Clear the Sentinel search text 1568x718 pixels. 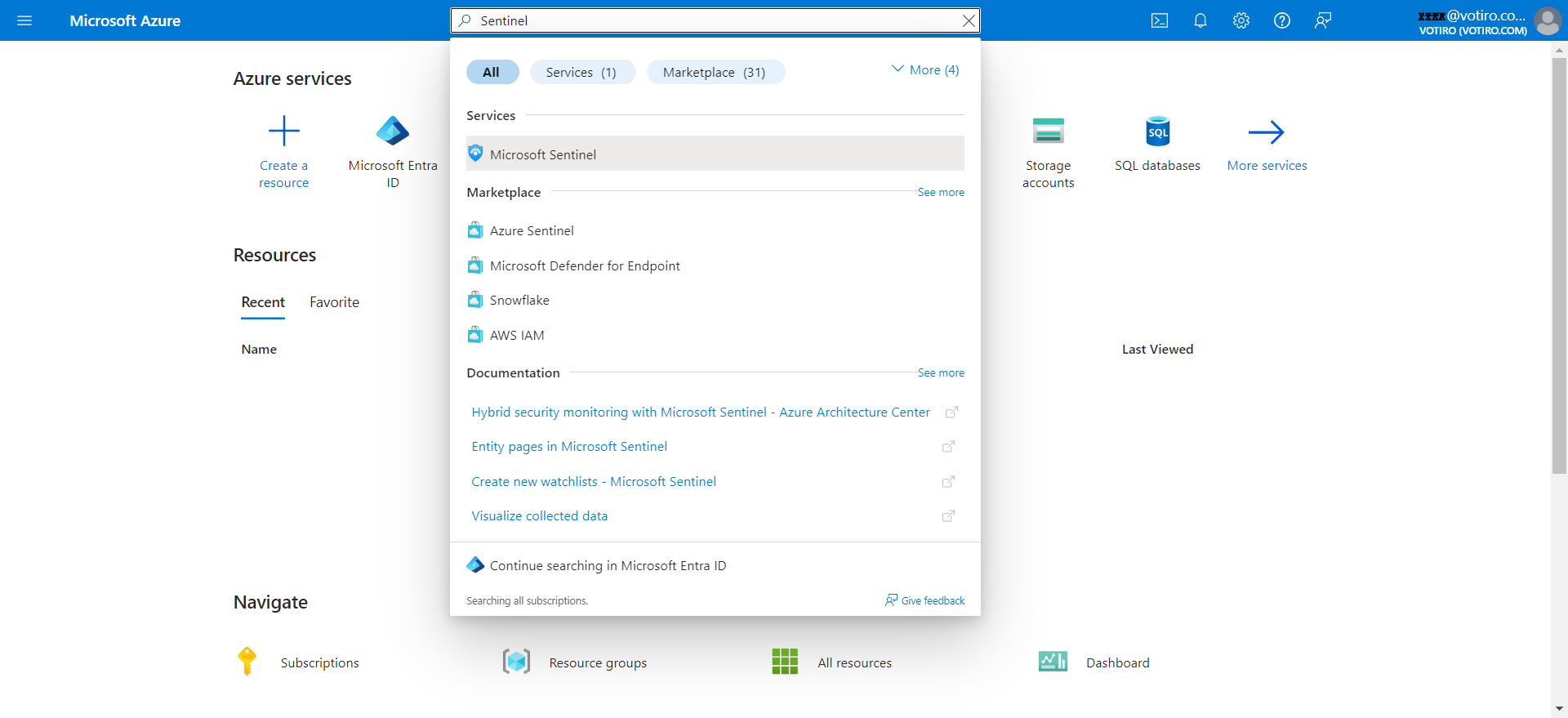pyautogui.click(x=969, y=20)
